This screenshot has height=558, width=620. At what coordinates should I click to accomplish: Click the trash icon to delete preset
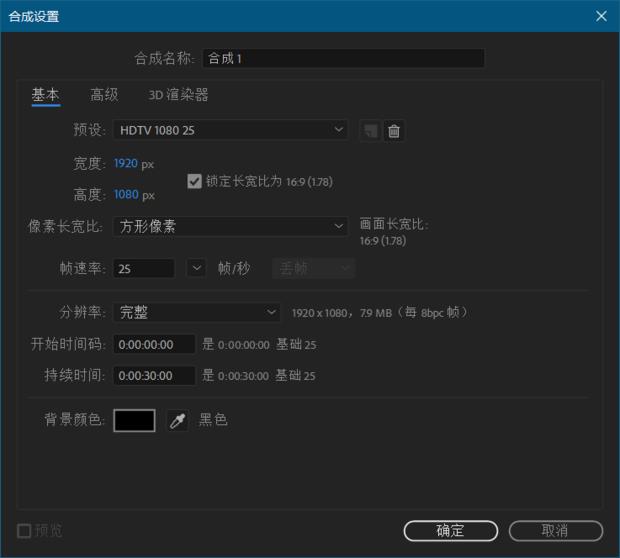coord(393,131)
